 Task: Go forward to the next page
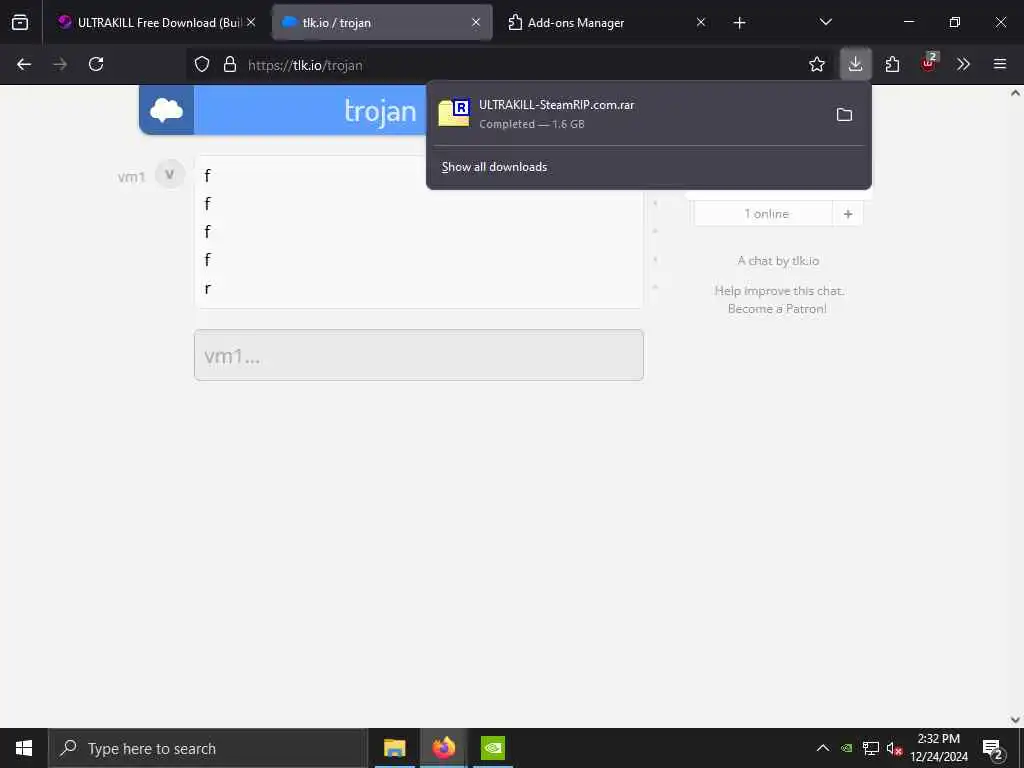pyautogui.click(x=59, y=64)
